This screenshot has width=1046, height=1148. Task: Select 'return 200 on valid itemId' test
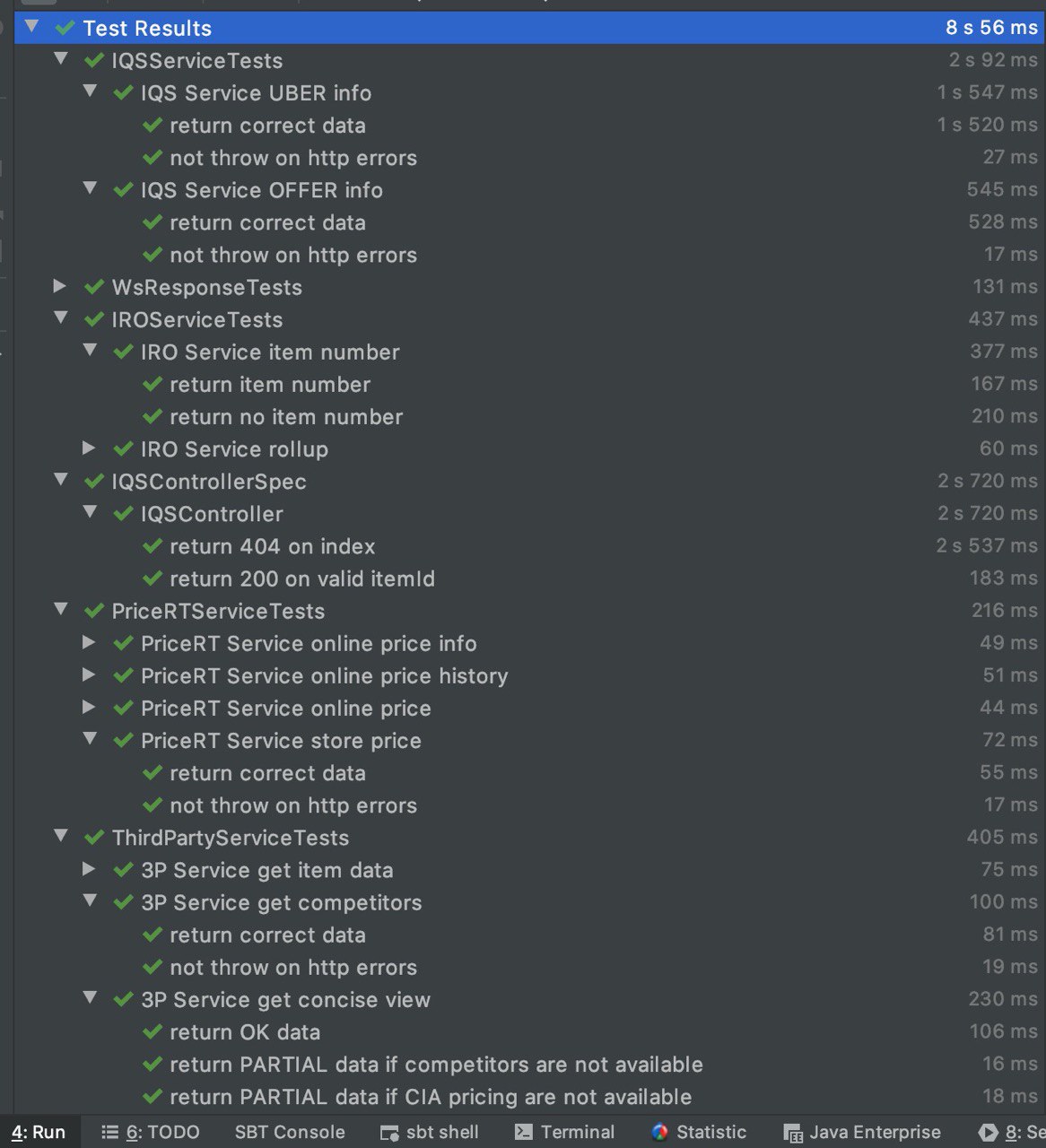(529, 578)
